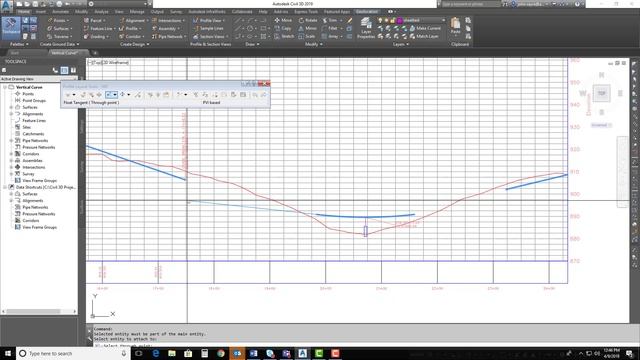Toggle the layer lock padlock icon
Viewport: 640px width, 360px height.
[393, 20]
